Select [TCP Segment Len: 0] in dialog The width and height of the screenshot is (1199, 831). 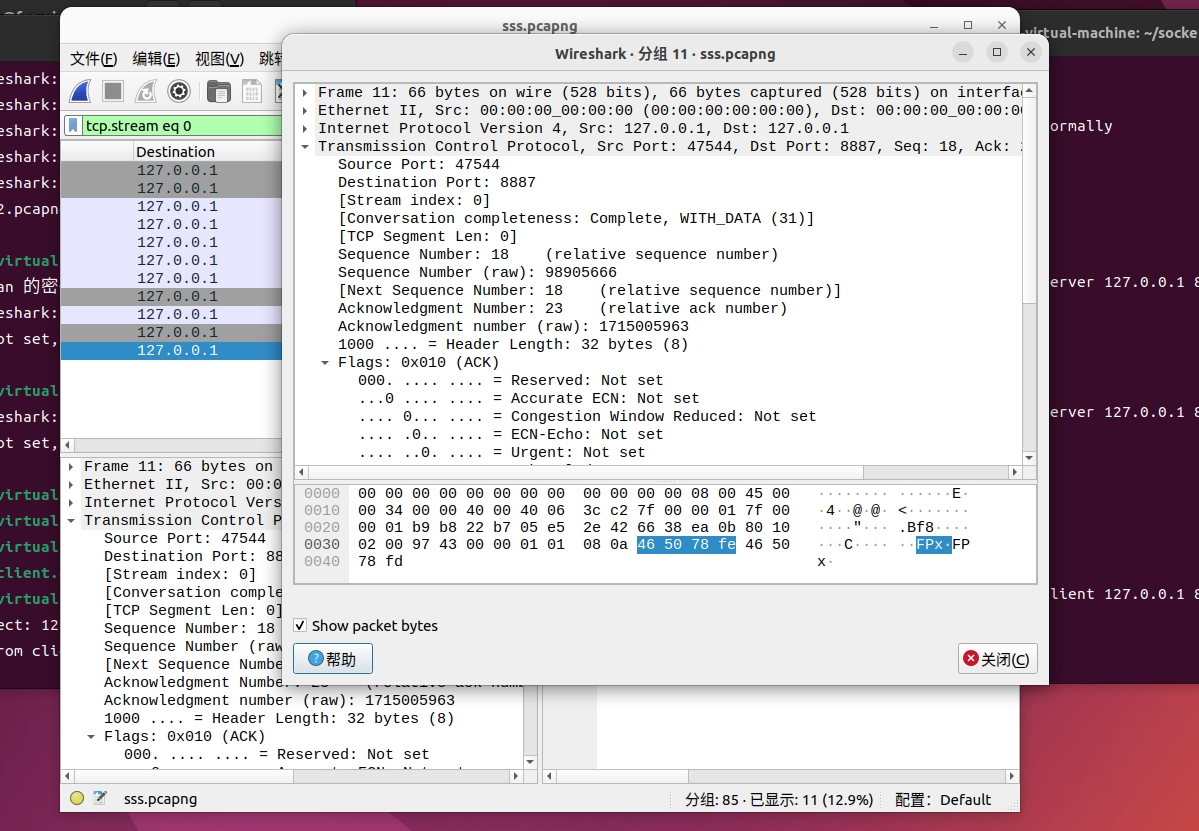coord(427,236)
